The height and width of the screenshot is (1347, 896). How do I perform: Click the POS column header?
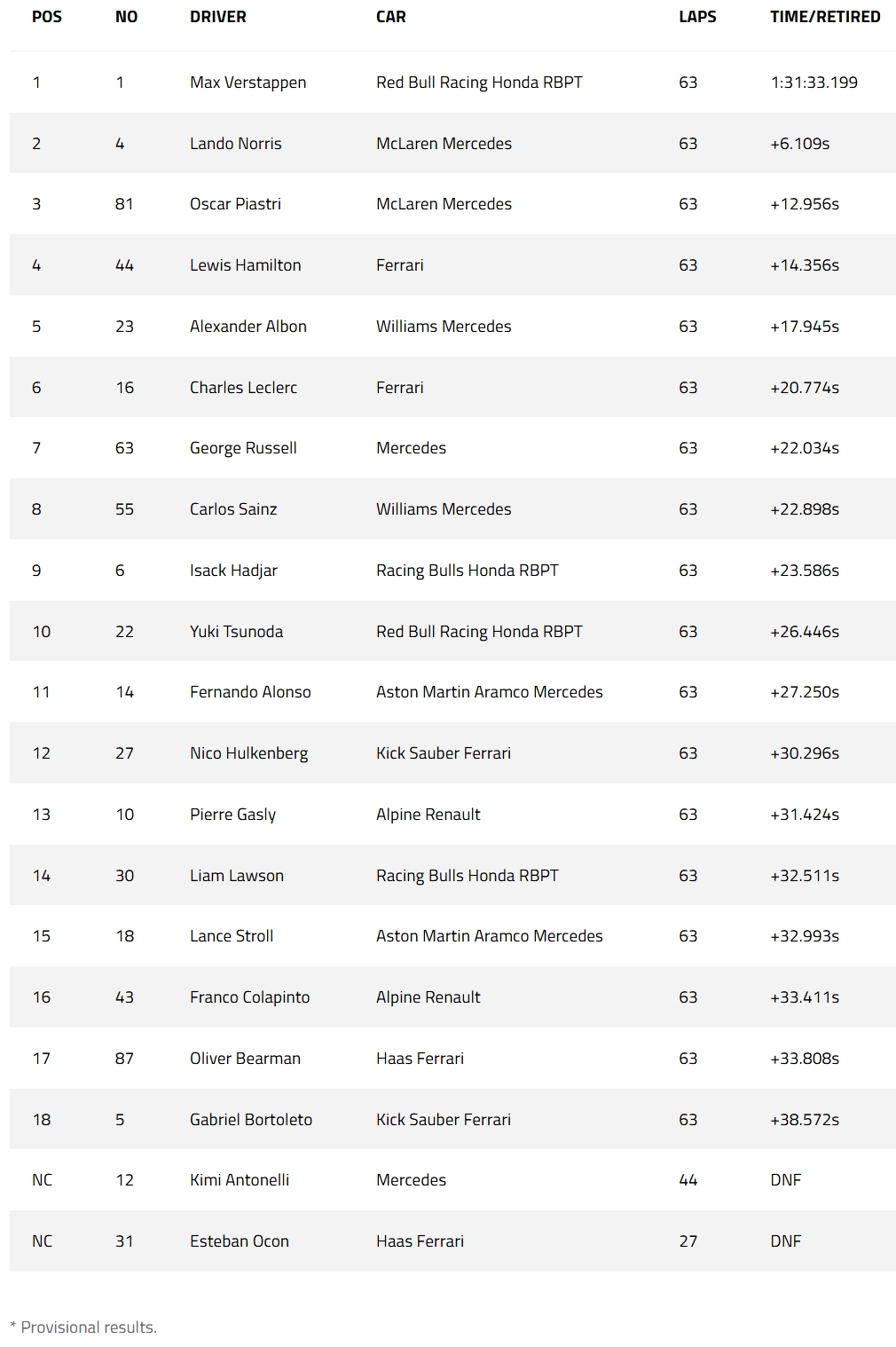coord(47,17)
